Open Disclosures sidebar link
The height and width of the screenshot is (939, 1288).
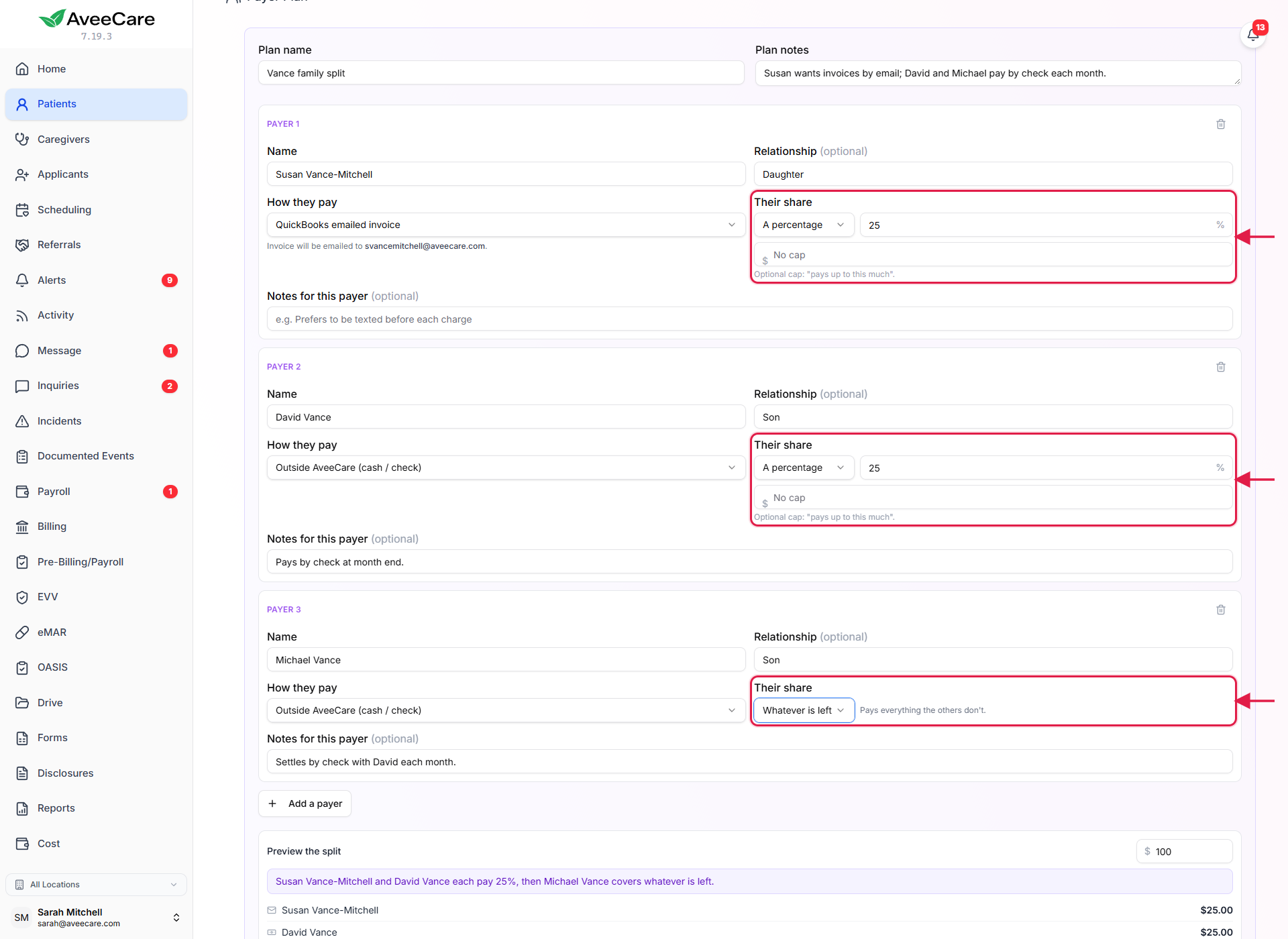[96, 773]
